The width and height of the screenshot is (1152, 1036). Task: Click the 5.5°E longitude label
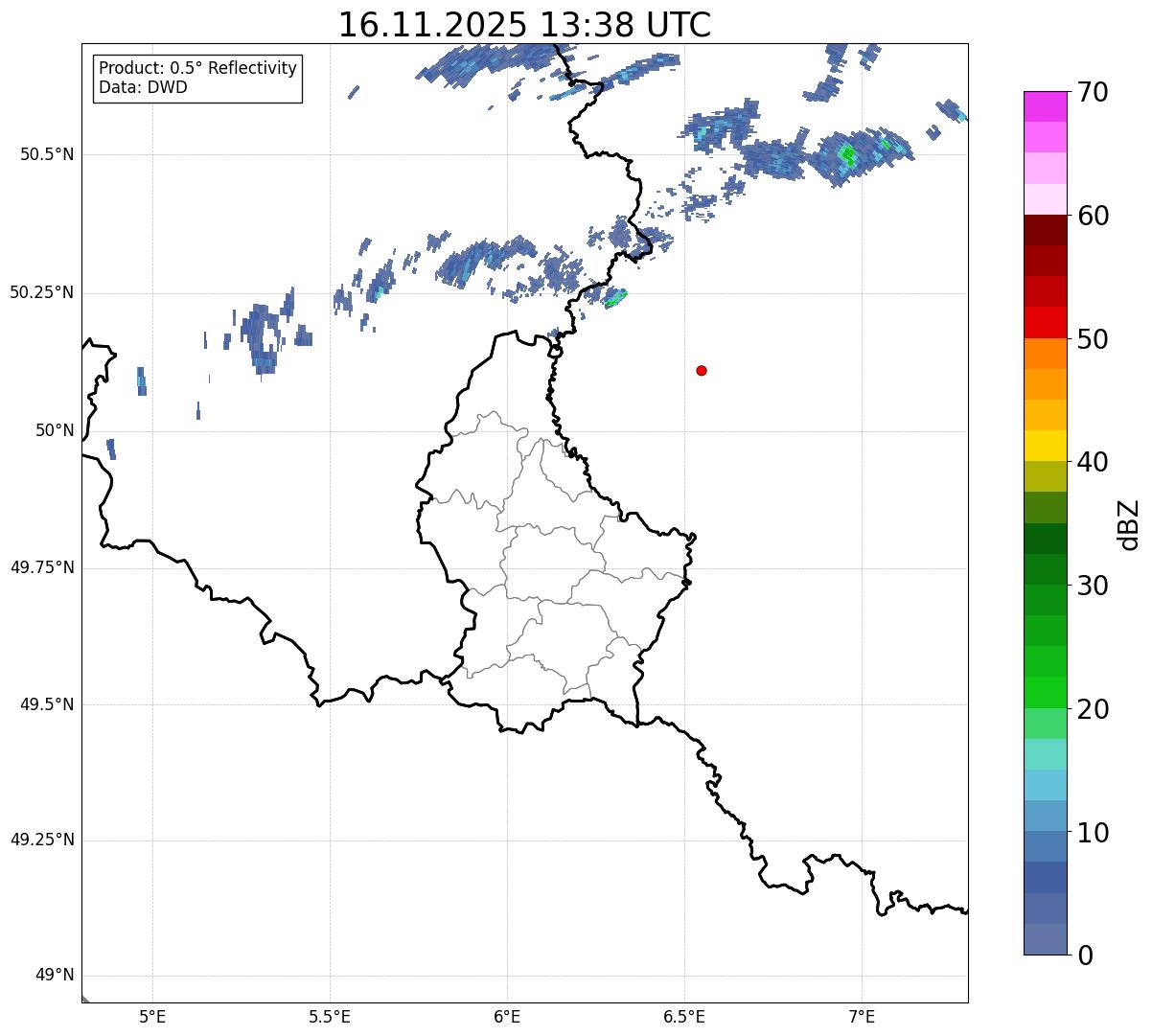[330, 1017]
